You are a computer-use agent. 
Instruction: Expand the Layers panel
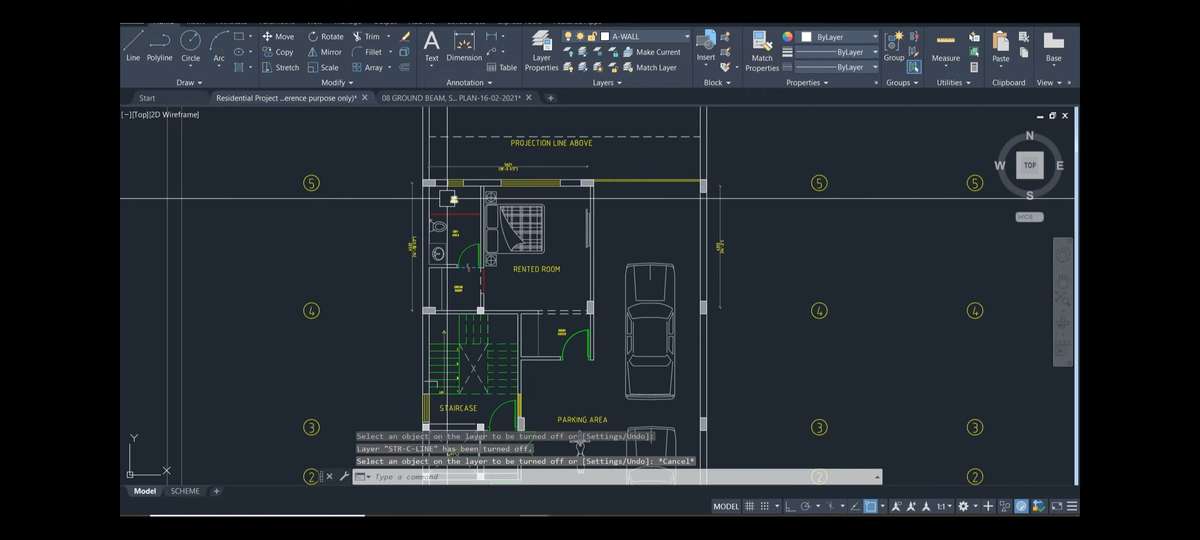pyautogui.click(x=607, y=83)
